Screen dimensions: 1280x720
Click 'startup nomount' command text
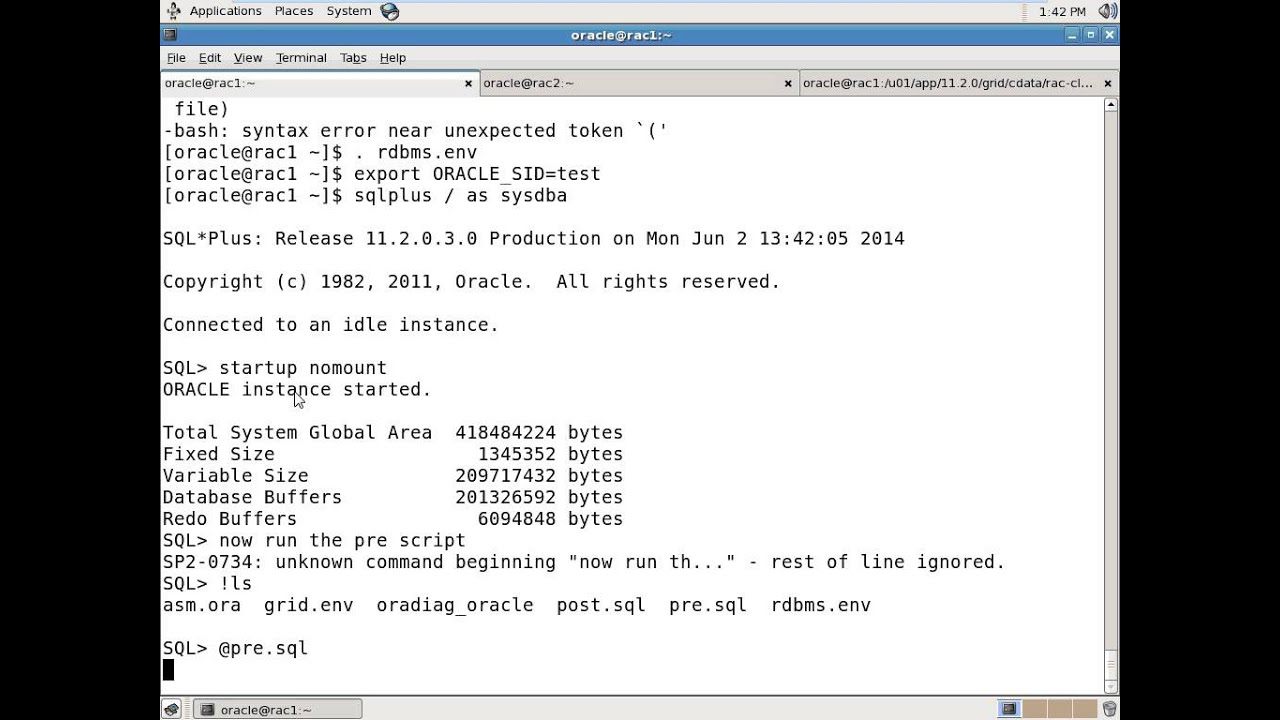[x=303, y=368]
